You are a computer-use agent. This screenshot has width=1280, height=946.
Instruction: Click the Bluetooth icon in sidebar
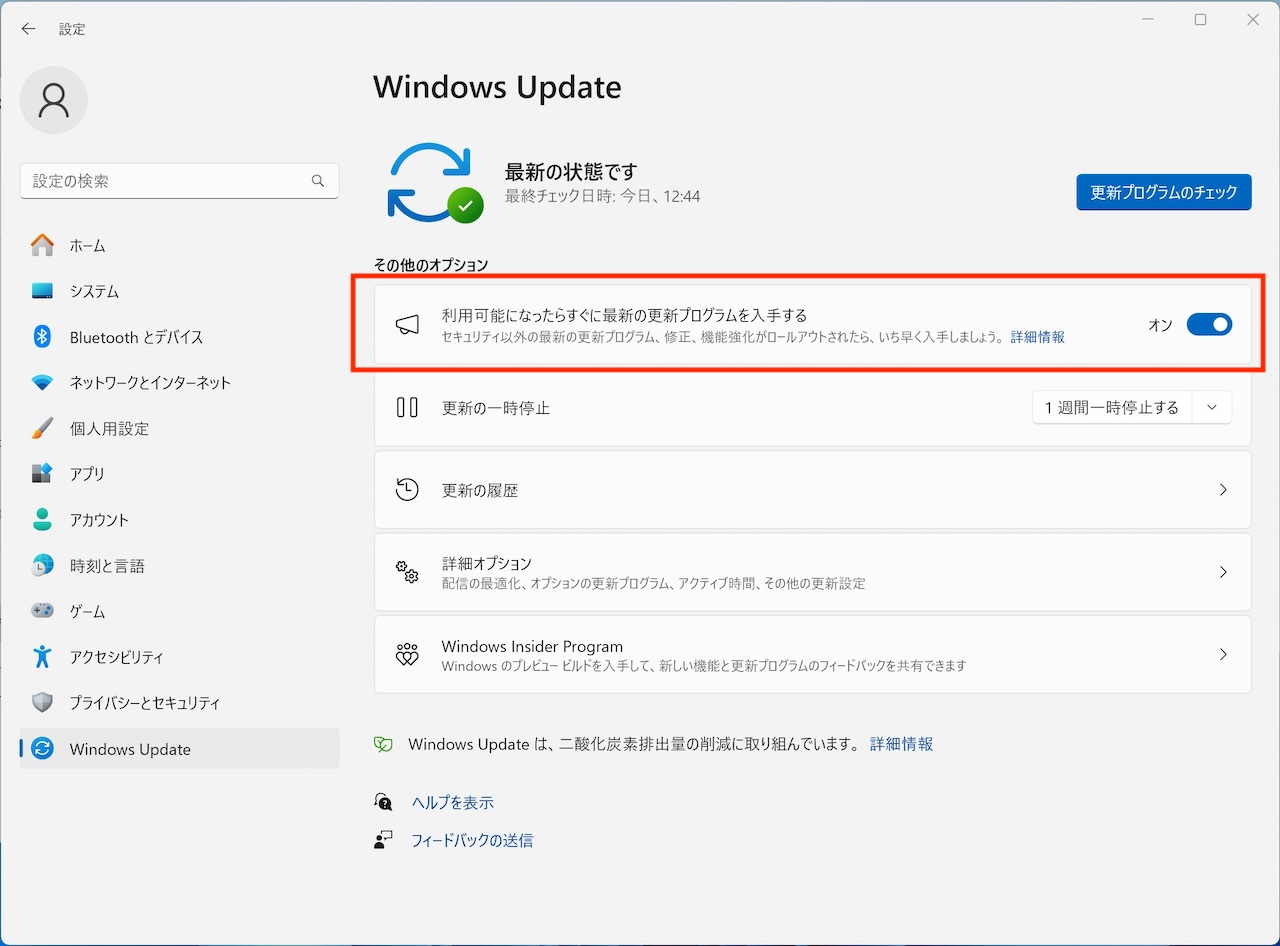pos(42,337)
